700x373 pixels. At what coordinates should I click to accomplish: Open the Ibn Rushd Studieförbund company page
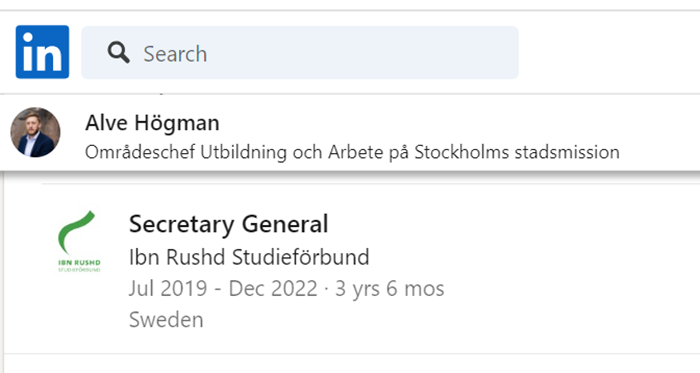[249, 257]
